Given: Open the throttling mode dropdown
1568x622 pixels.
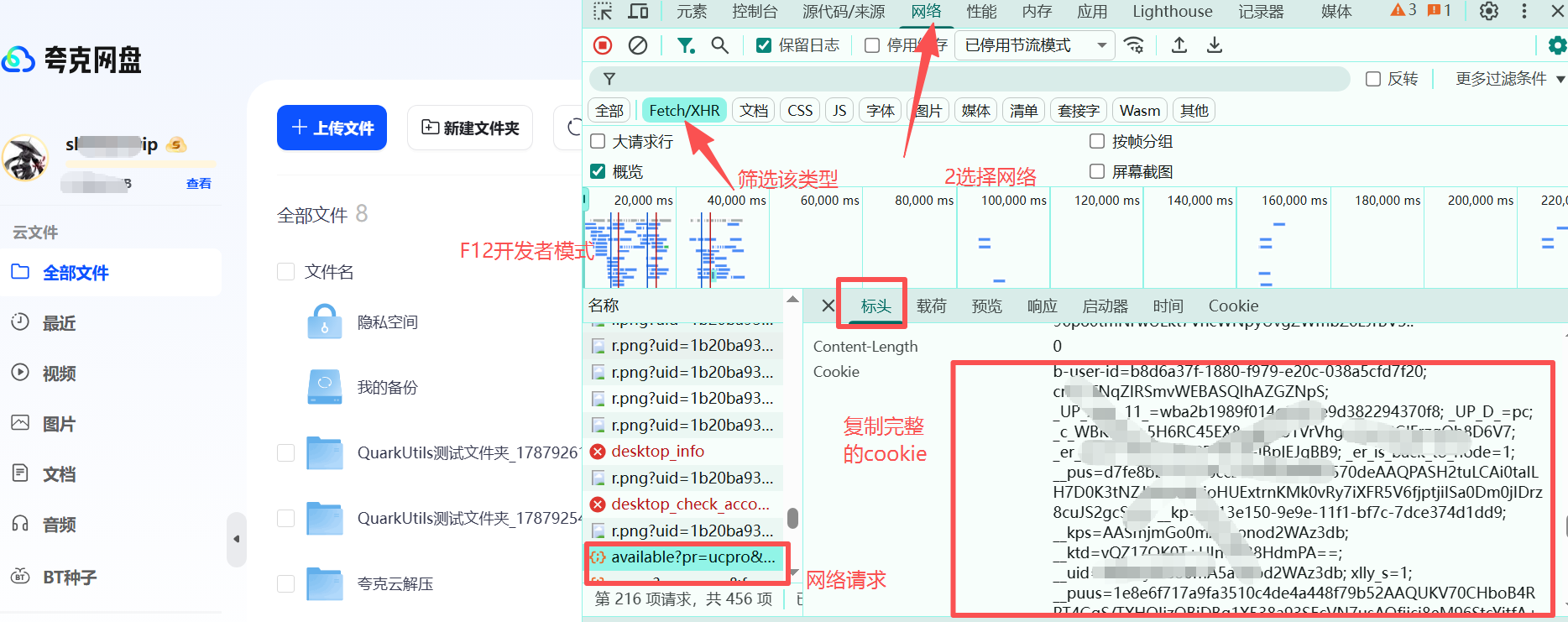Looking at the screenshot, I should (x=1036, y=45).
